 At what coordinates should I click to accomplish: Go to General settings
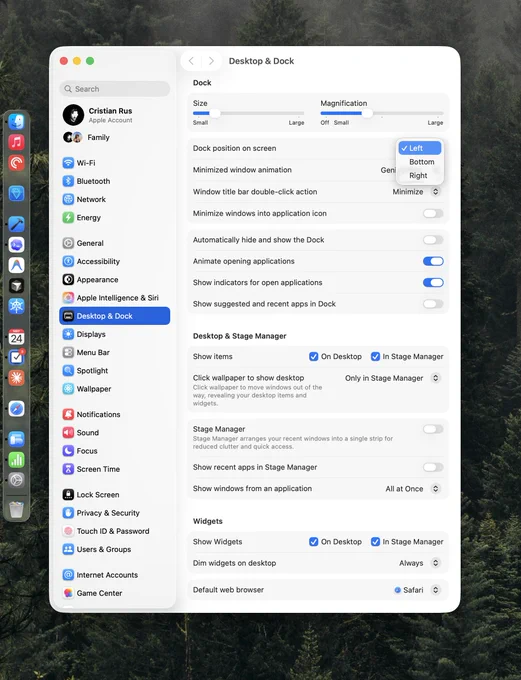click(x=115, y=243)
